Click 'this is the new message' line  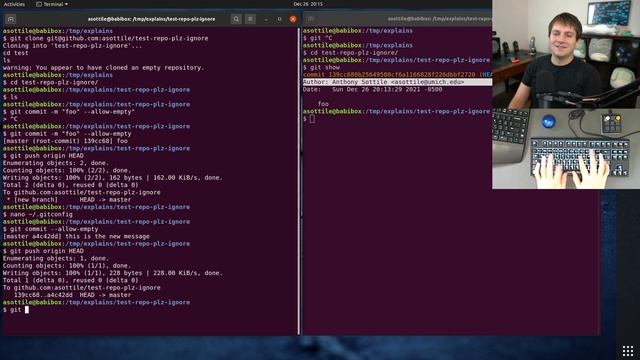pos(76,237)
